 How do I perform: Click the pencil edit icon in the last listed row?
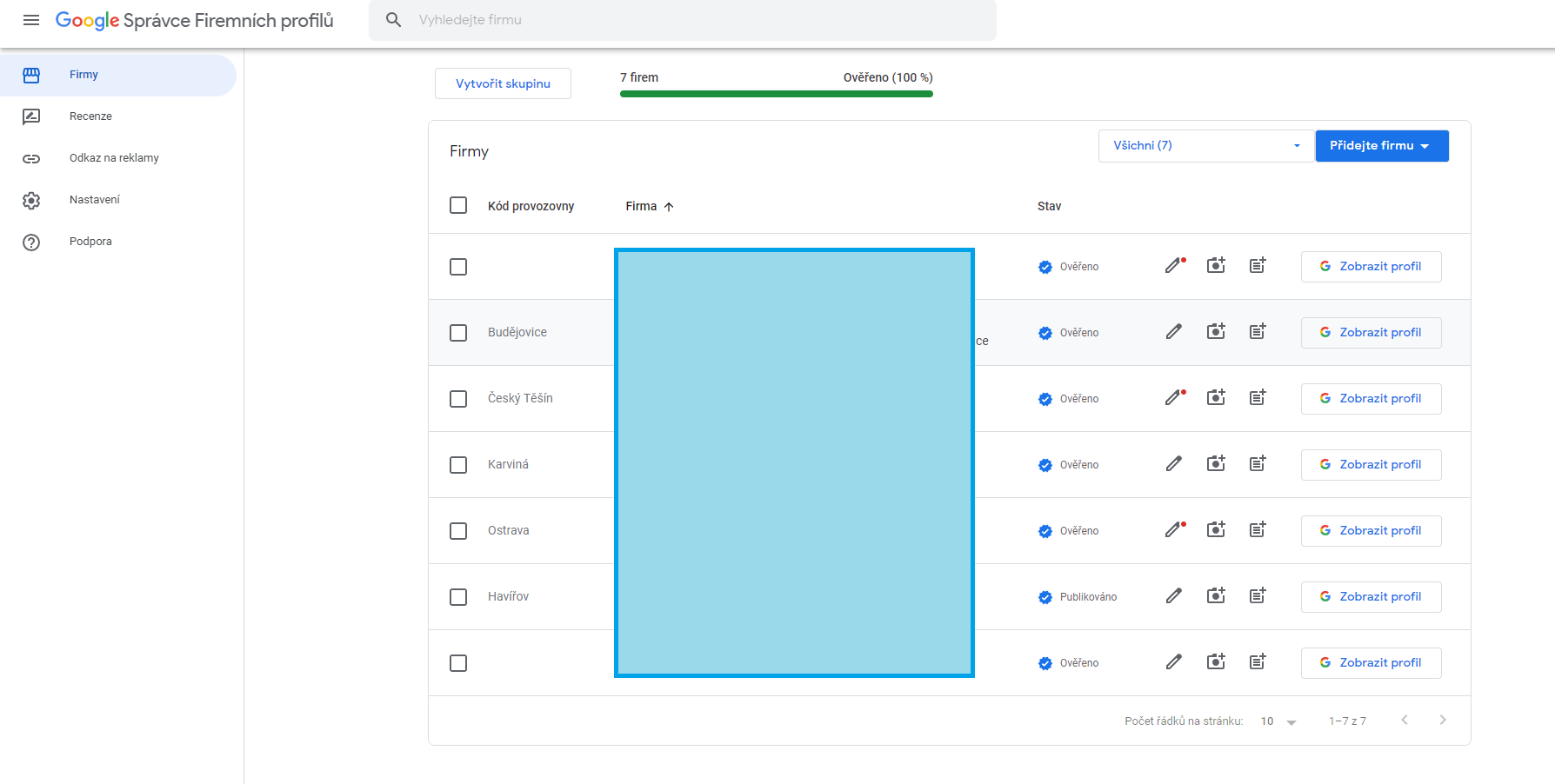pyautogui.click(x=1174, y=662)
